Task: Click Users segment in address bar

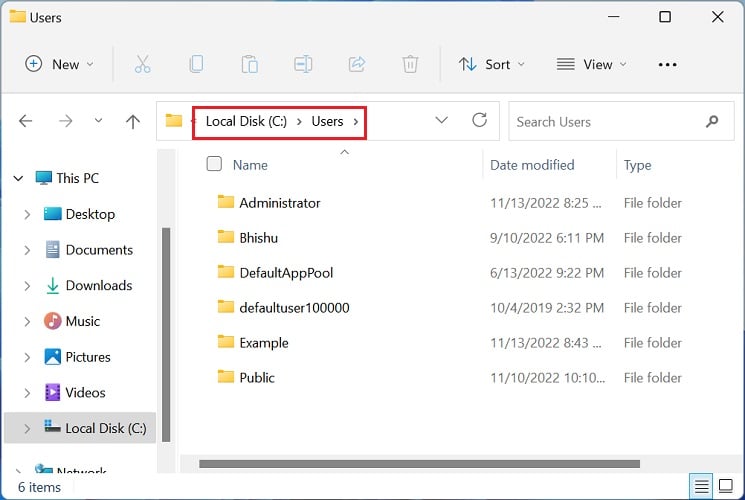Action: click(327, 121)
